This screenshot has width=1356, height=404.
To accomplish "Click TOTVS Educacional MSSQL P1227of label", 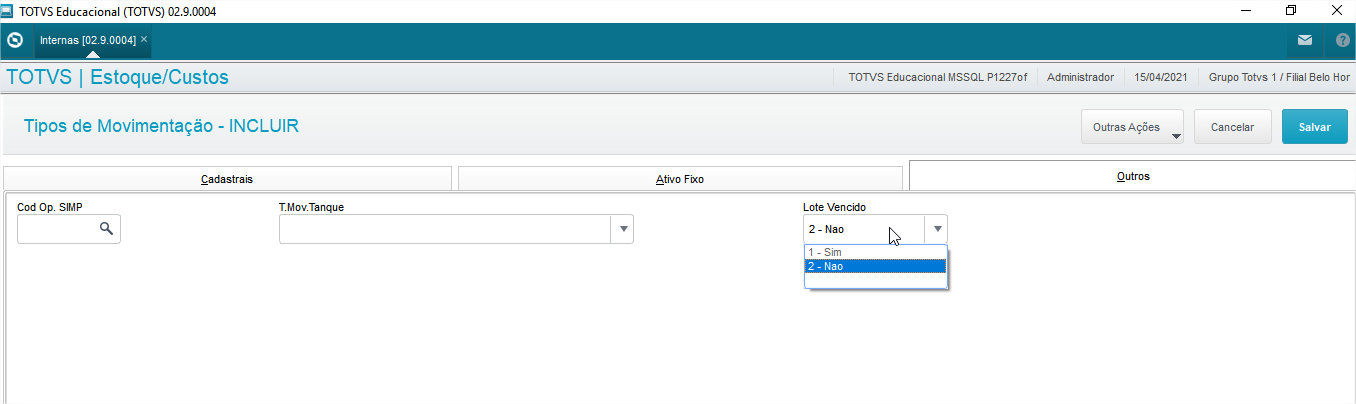I will coord(937,77).
